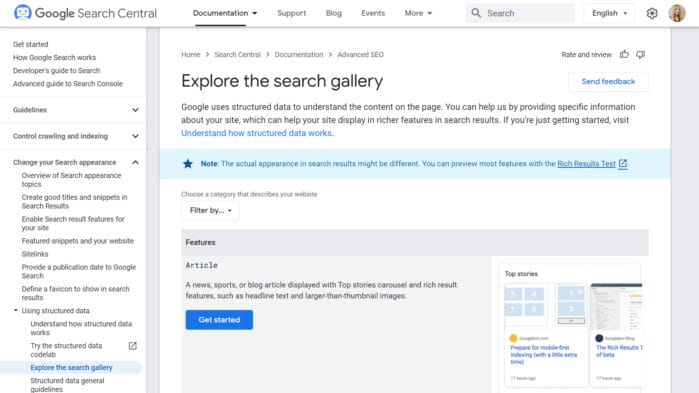Go to the Blog tab
699x393 pixels.
[333, 13]
